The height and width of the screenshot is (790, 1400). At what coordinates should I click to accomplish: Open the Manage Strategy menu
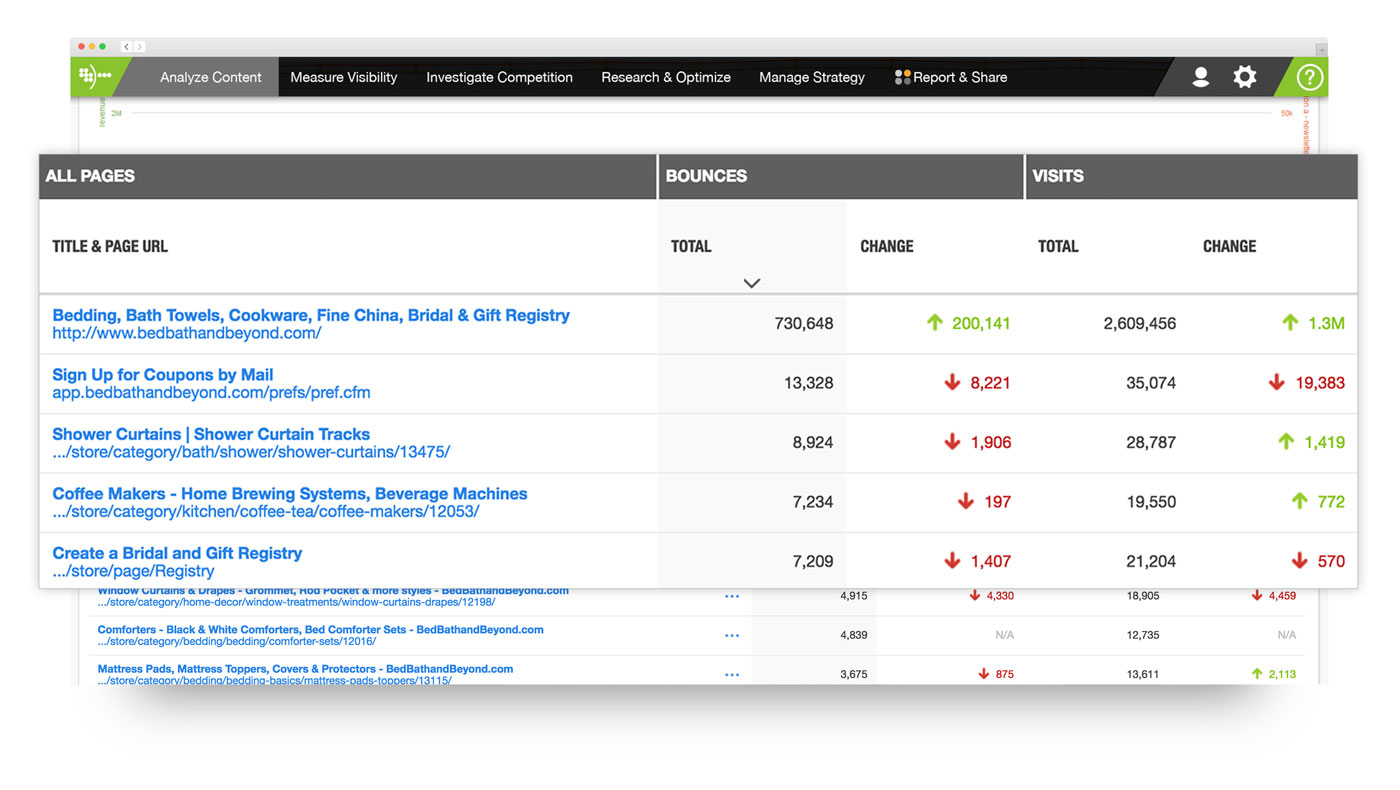pyautogui.click(x=812, y=77)
